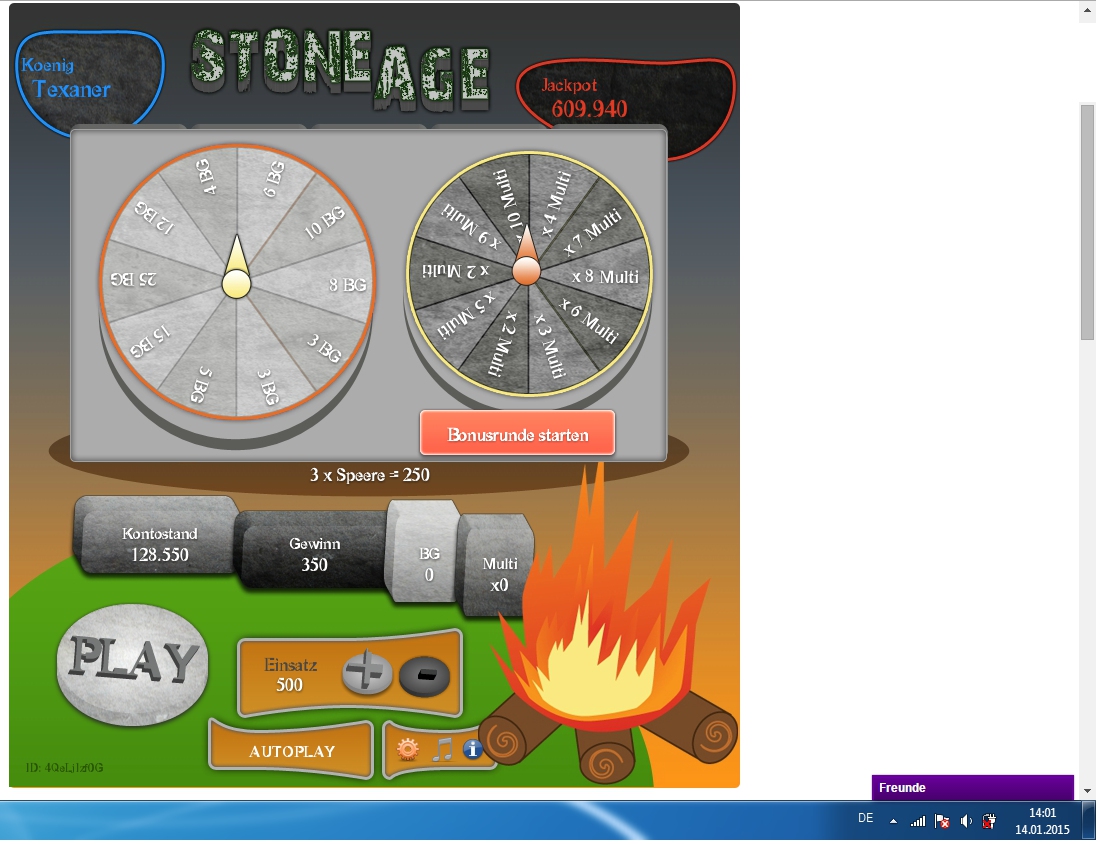Screen dimensions: 1100x844
Task: Click the game ID text
Action: point(65,768)
